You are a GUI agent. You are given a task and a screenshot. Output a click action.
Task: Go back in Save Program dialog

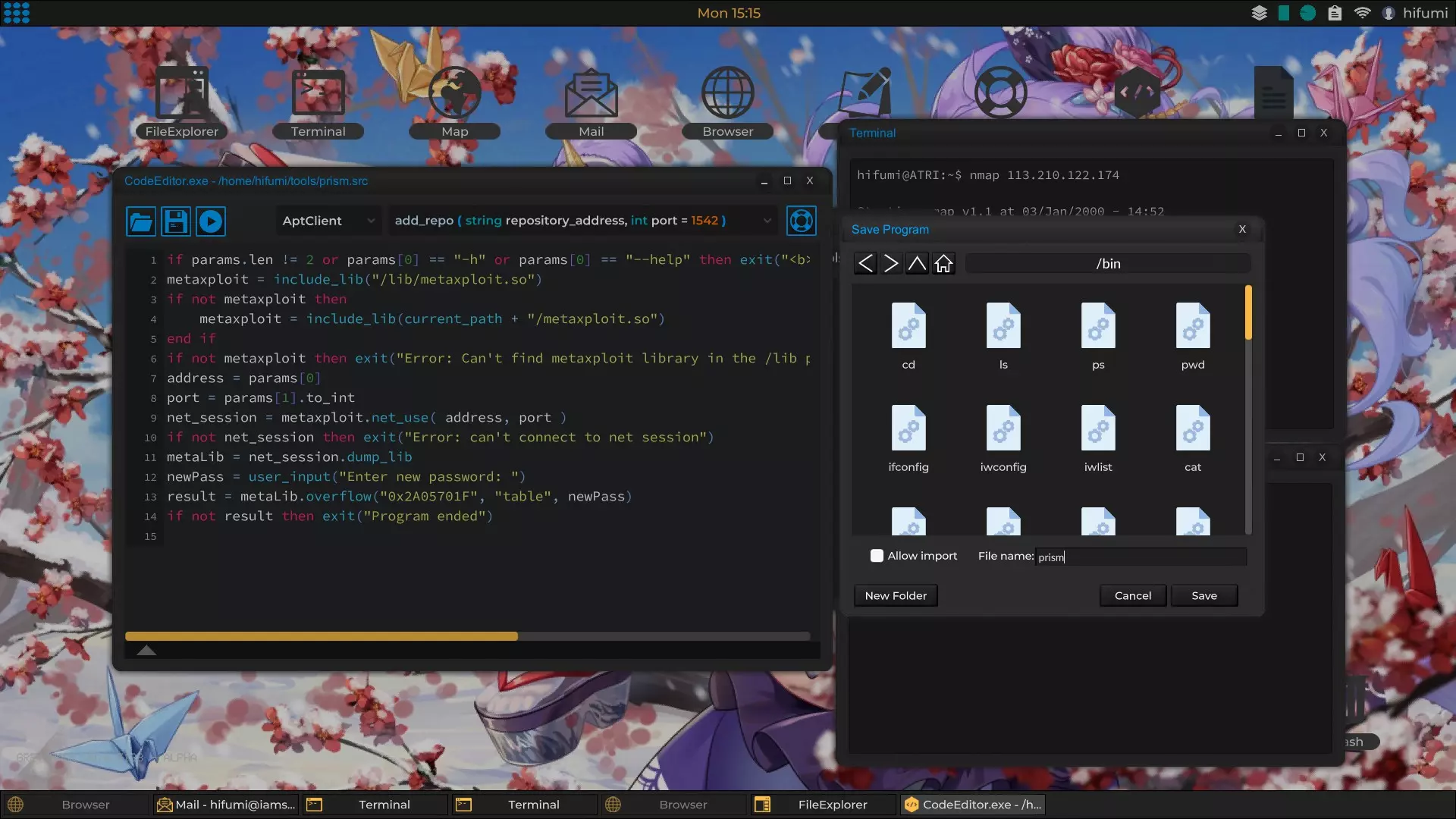[x=865, y=264]
